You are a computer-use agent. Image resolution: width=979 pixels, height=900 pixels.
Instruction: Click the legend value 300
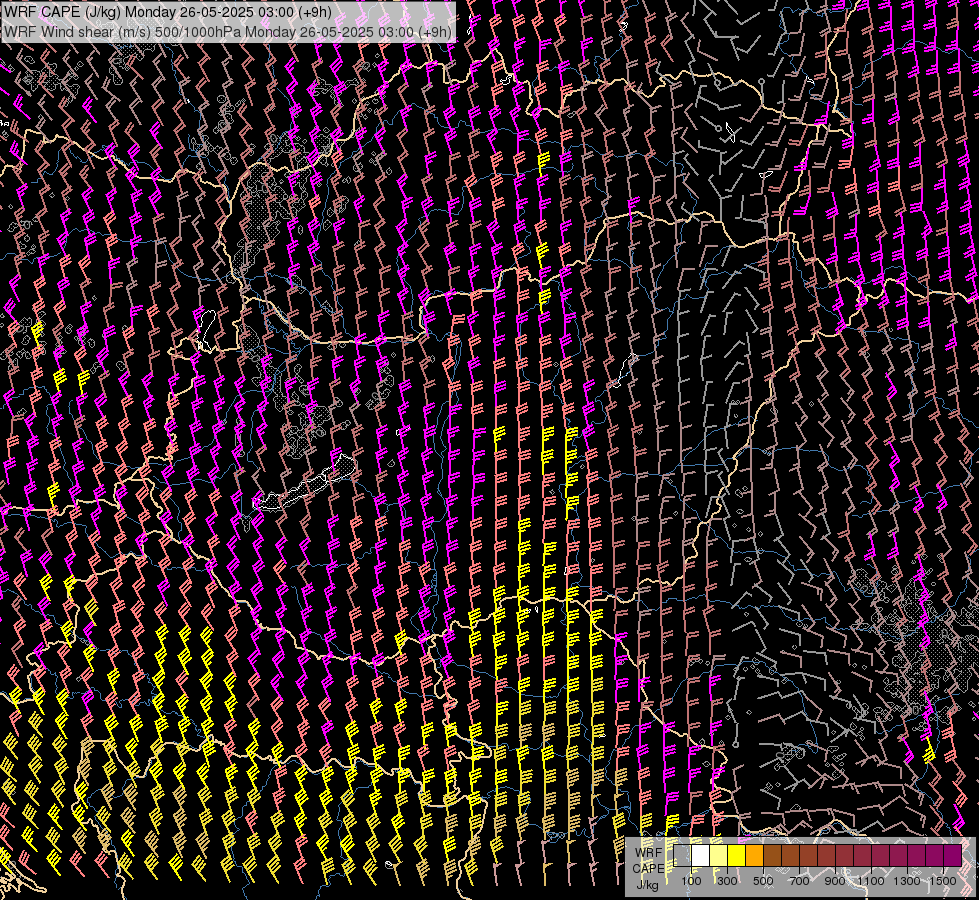[x=727, y=881]
